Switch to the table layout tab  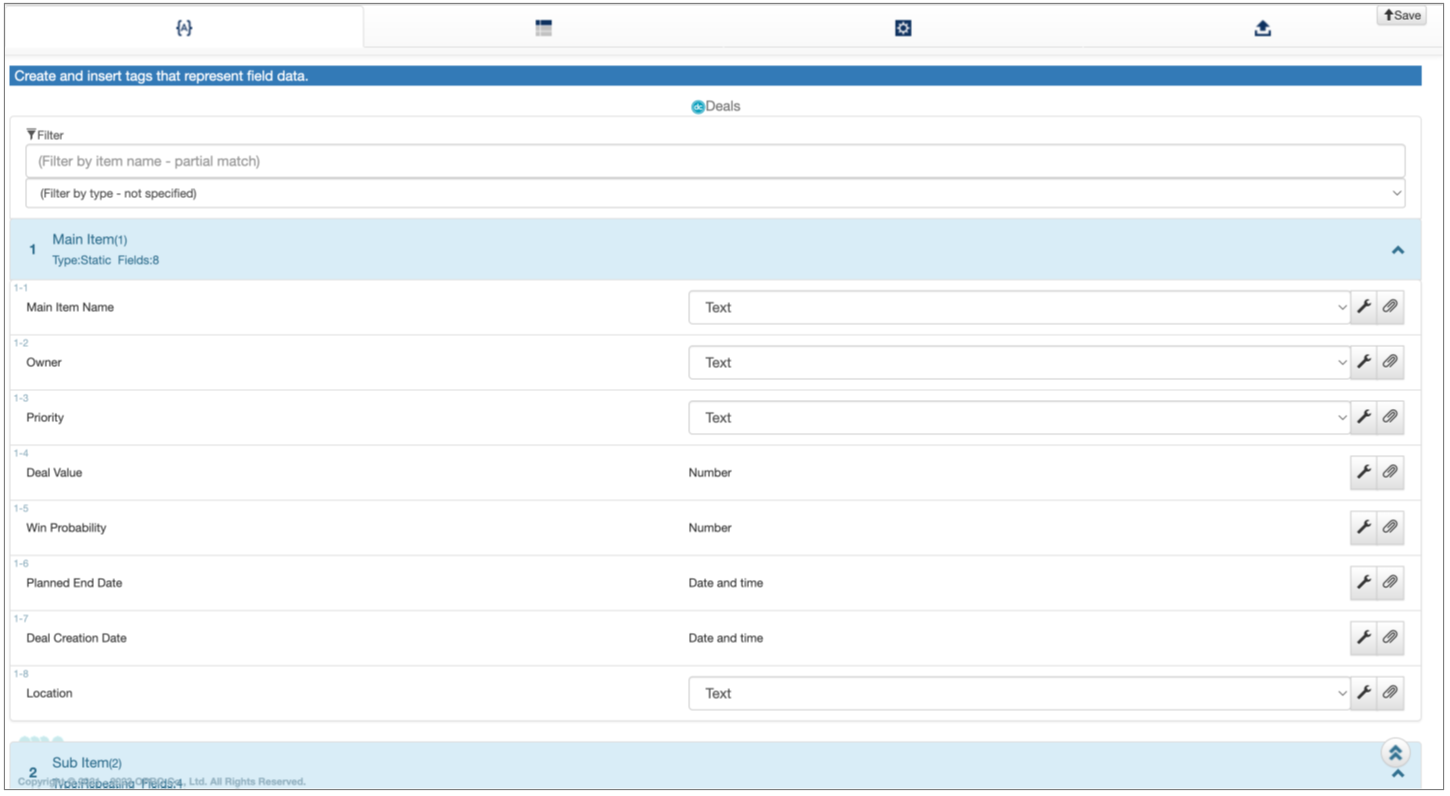pyautogui.click(x=543, y=28)
